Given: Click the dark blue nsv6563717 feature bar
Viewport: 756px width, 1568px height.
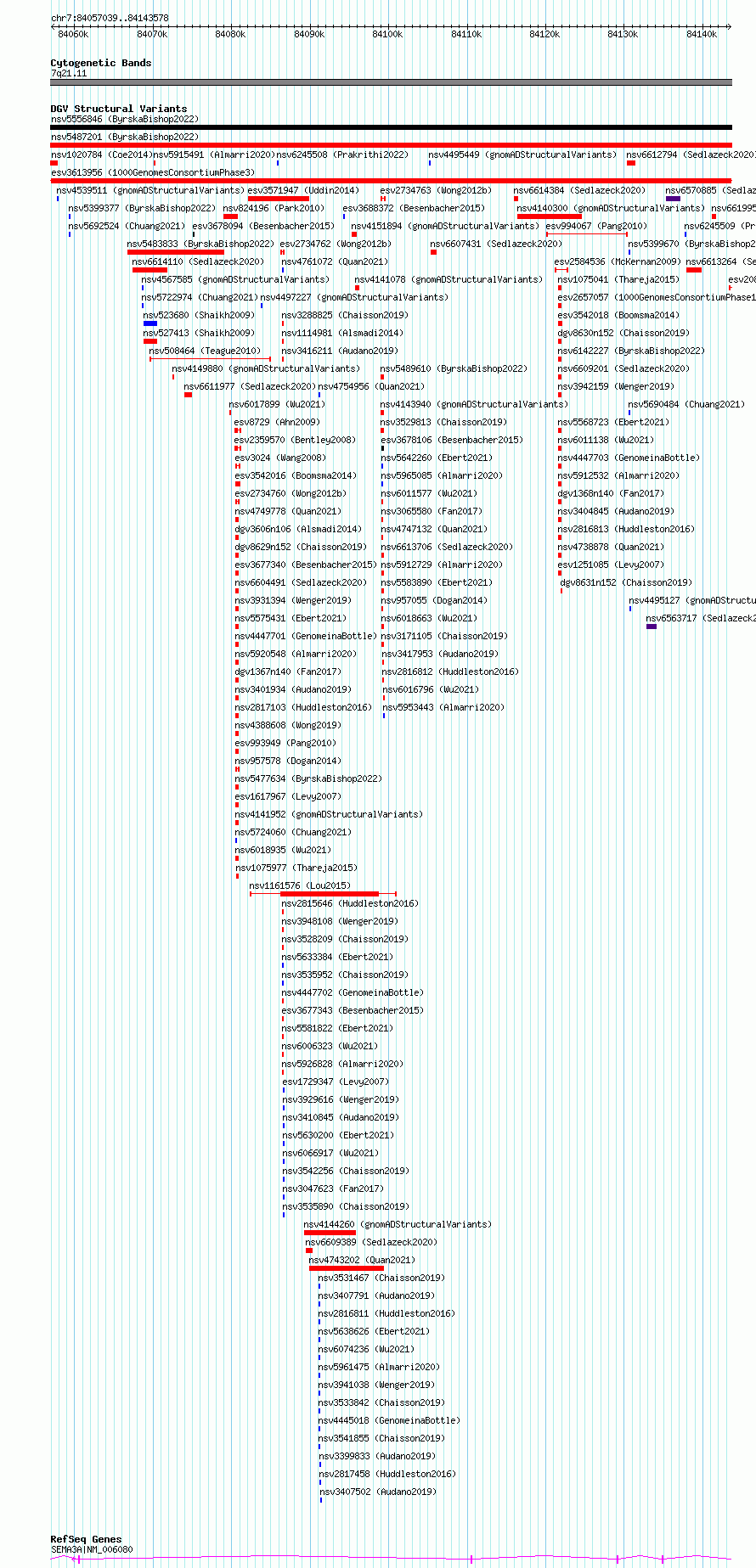Looking at the screenshot, I should coord(652,627).
